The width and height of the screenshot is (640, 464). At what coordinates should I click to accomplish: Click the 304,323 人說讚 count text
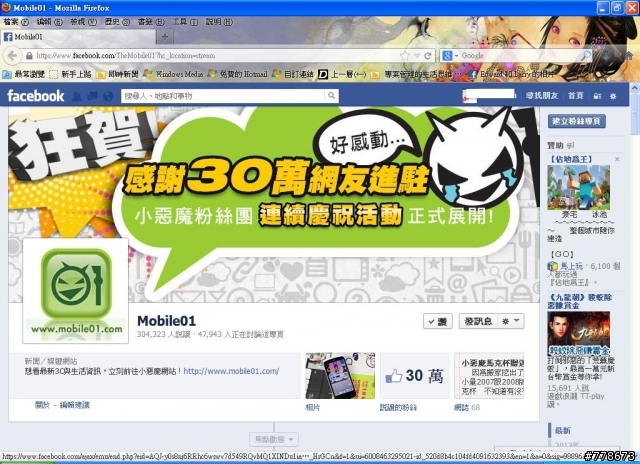(163, 334)
